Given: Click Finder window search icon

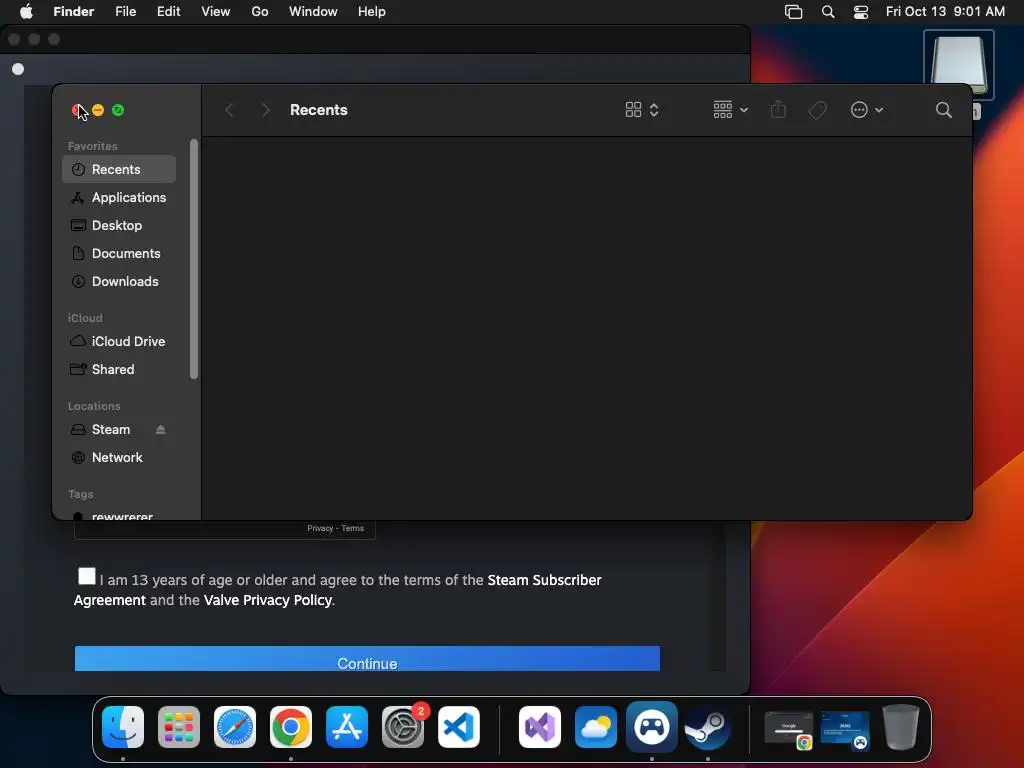Looking at the screenshot, I should coord(943,110).
